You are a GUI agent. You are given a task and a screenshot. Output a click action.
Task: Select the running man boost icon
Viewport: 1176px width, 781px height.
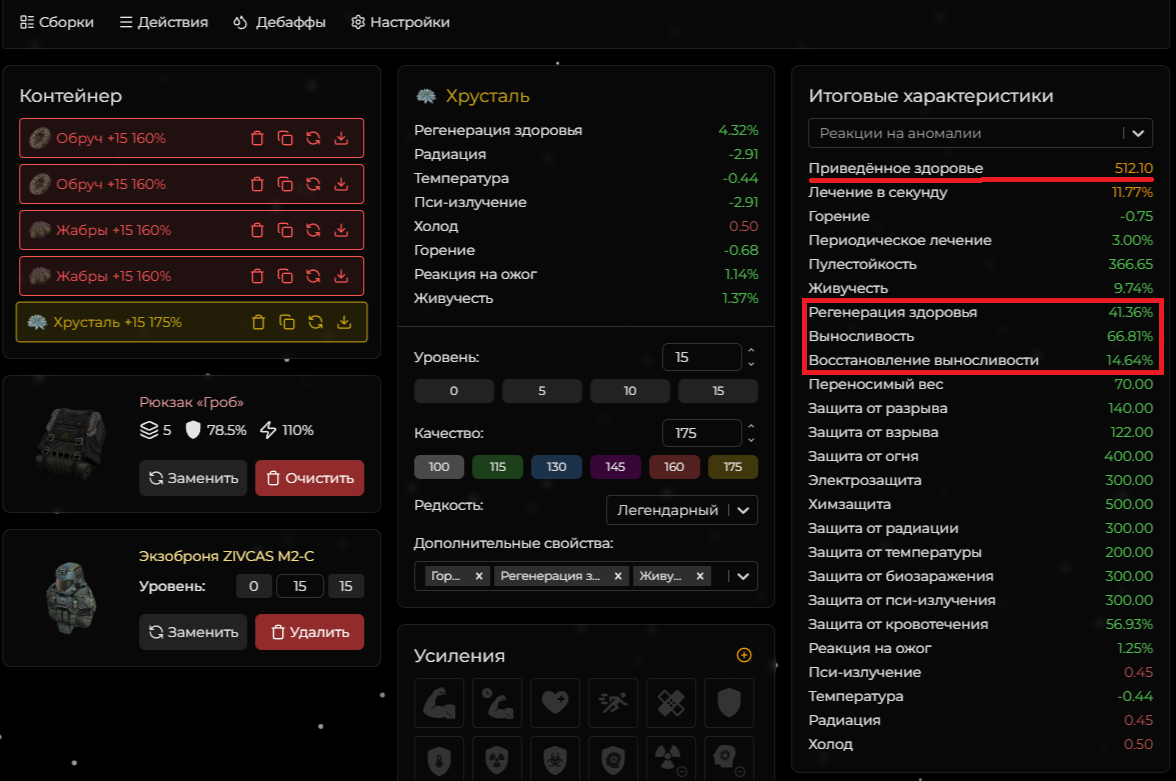tap(608, 702)
